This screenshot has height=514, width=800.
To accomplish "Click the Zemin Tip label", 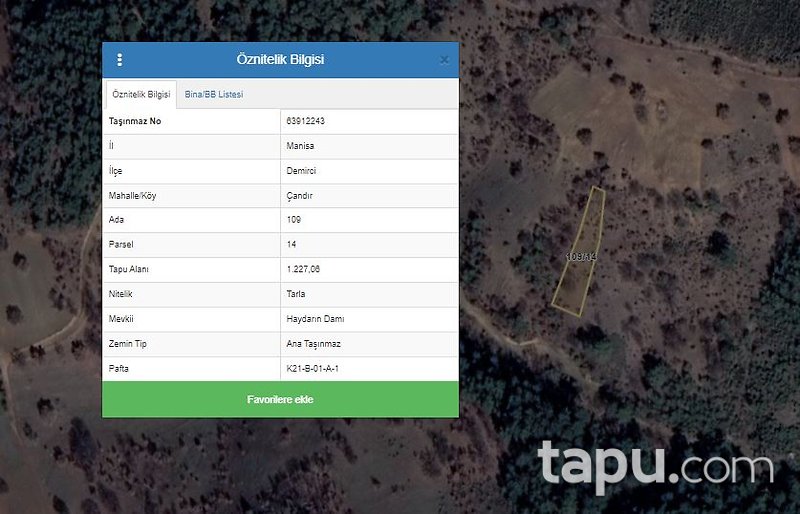I will 128,344.
